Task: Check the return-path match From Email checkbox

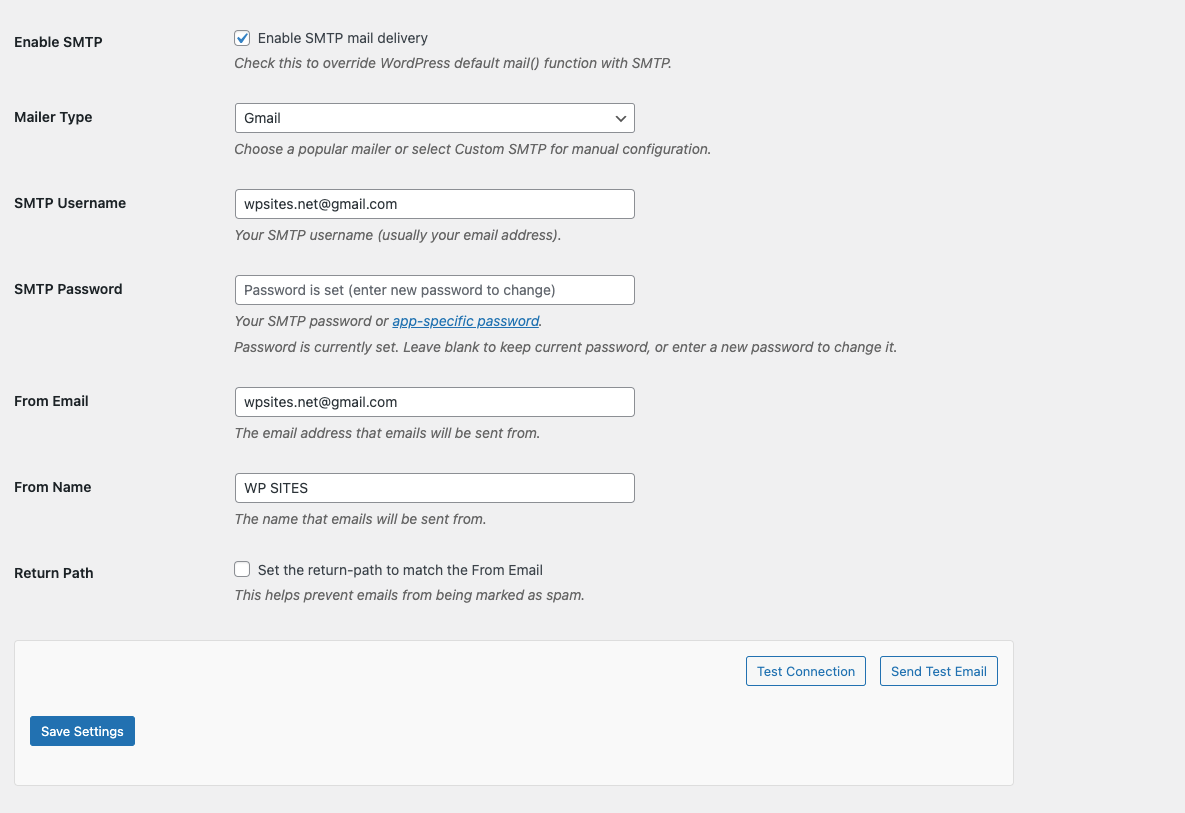Action: [x=242, y=569]
